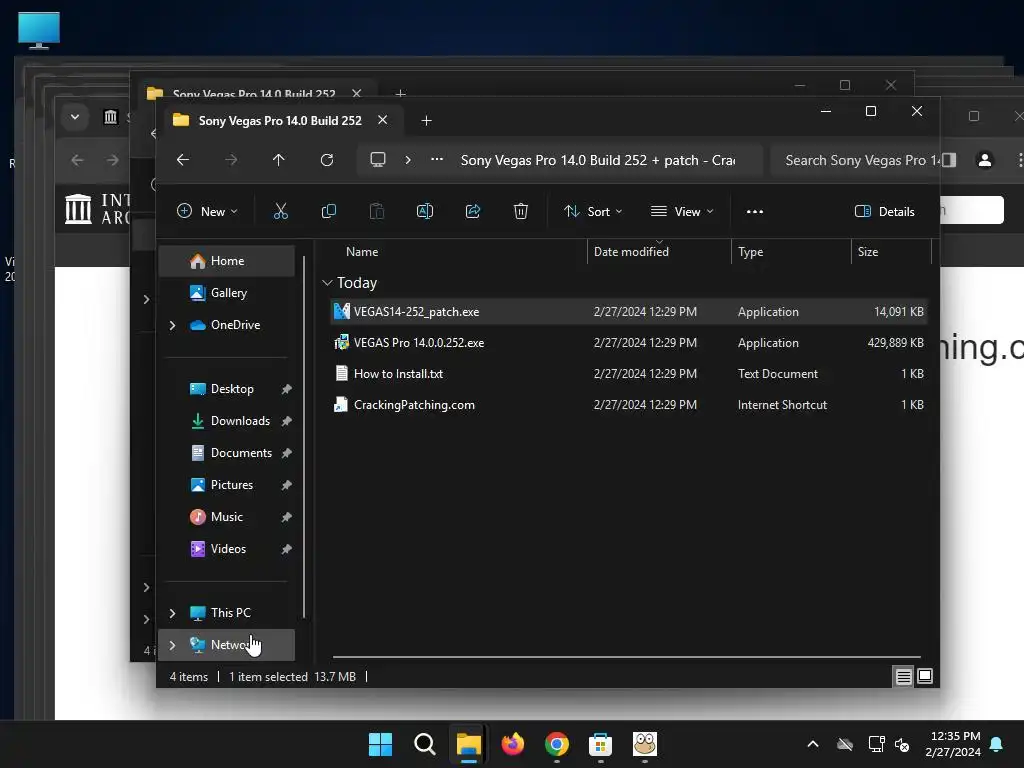The height and width of the screenshot is (768, 1024).
Task: Open Pictures quick access folder
Action: [227, 485]
